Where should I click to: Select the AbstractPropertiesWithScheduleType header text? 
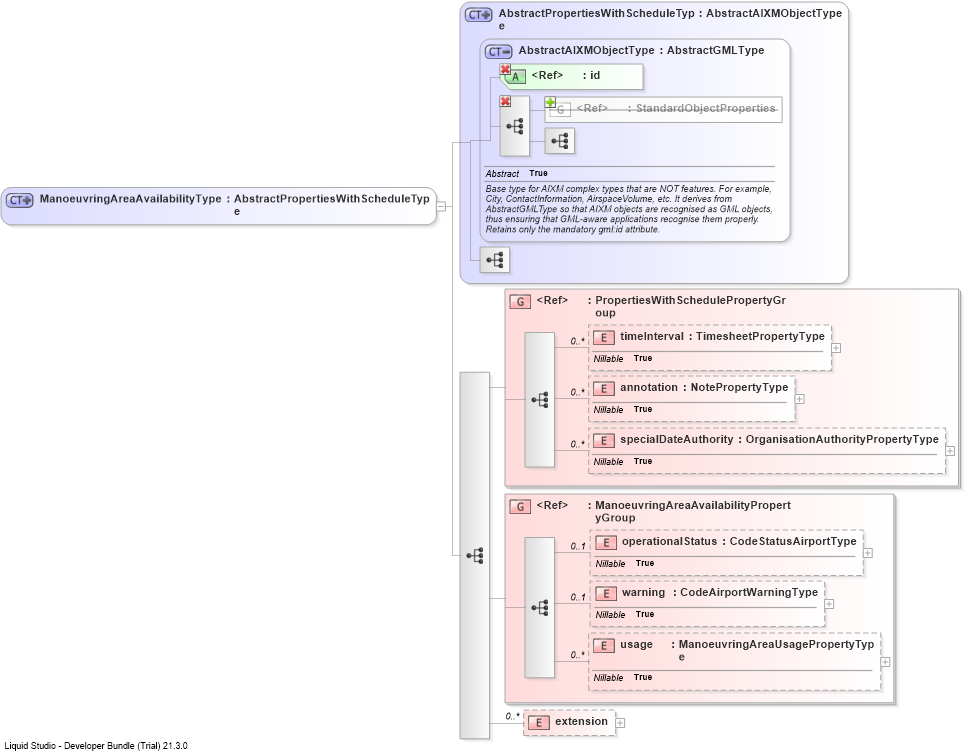tap(670, 19)
